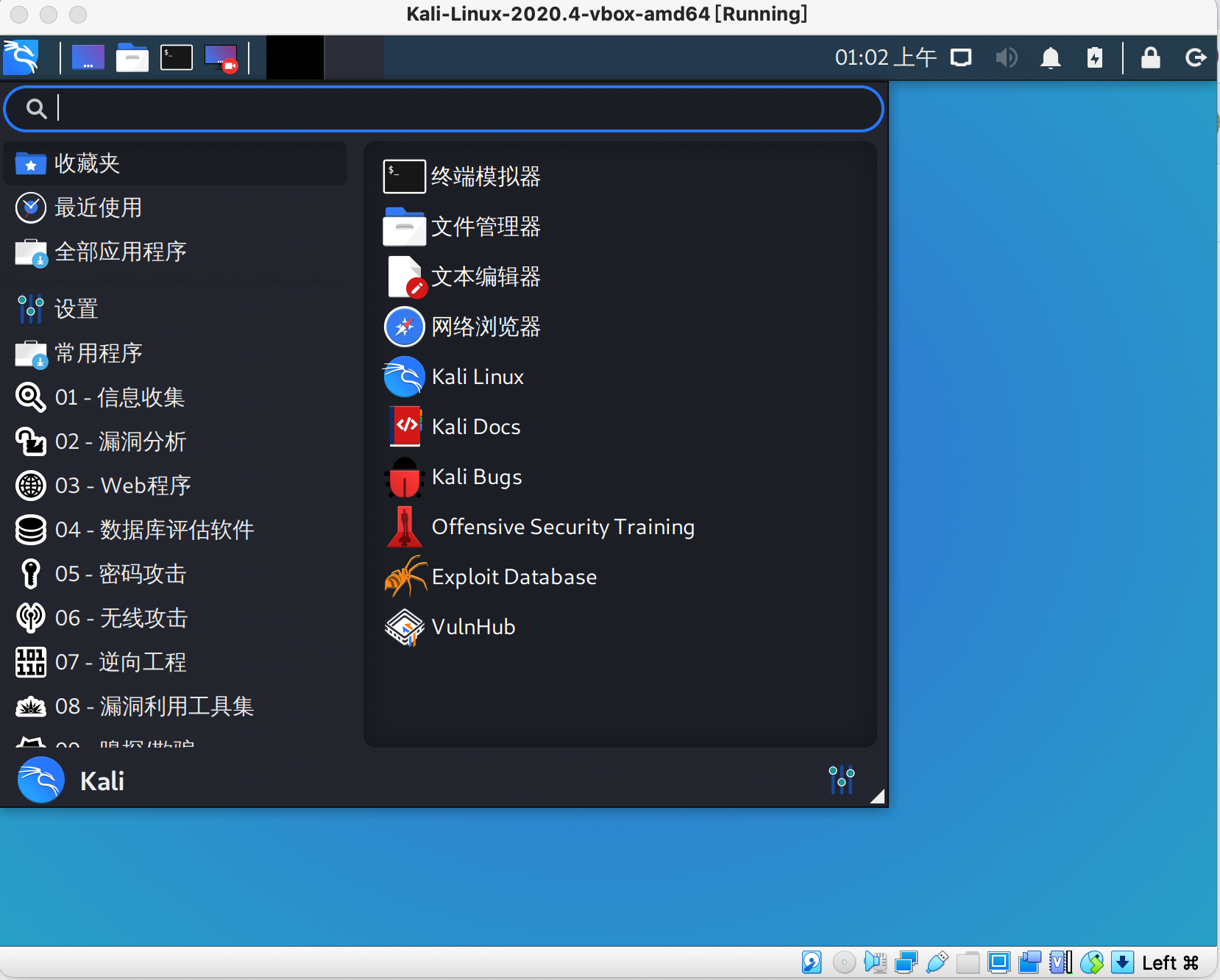Click VirtualBox hard disk activity icon

(x=812, y=962)
